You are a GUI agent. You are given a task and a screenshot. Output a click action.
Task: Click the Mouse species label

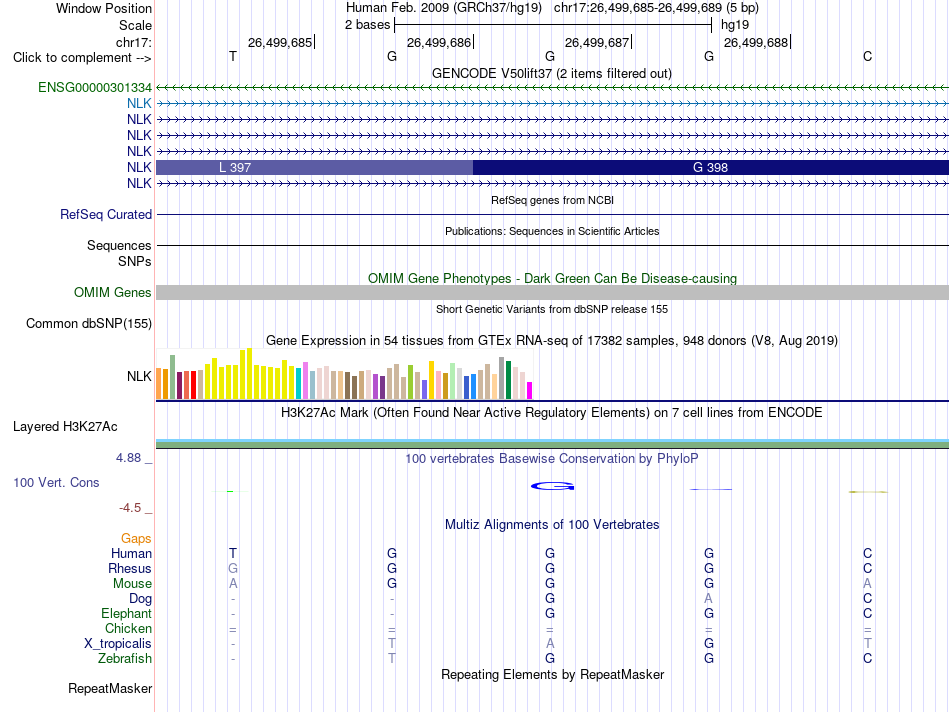(132, 584)
